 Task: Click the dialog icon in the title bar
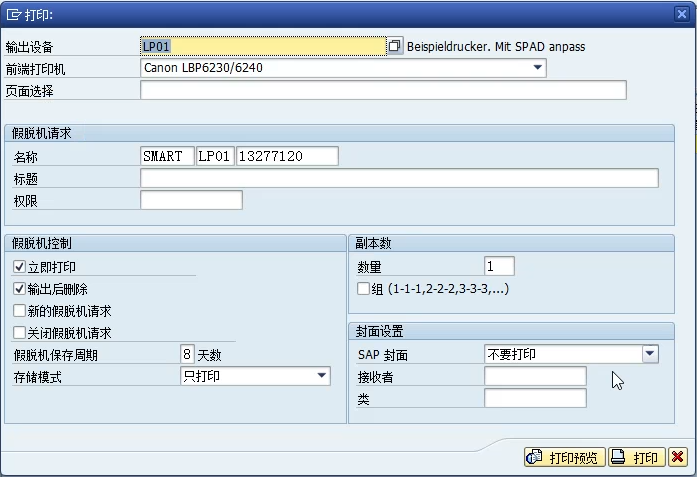point(13,14)
